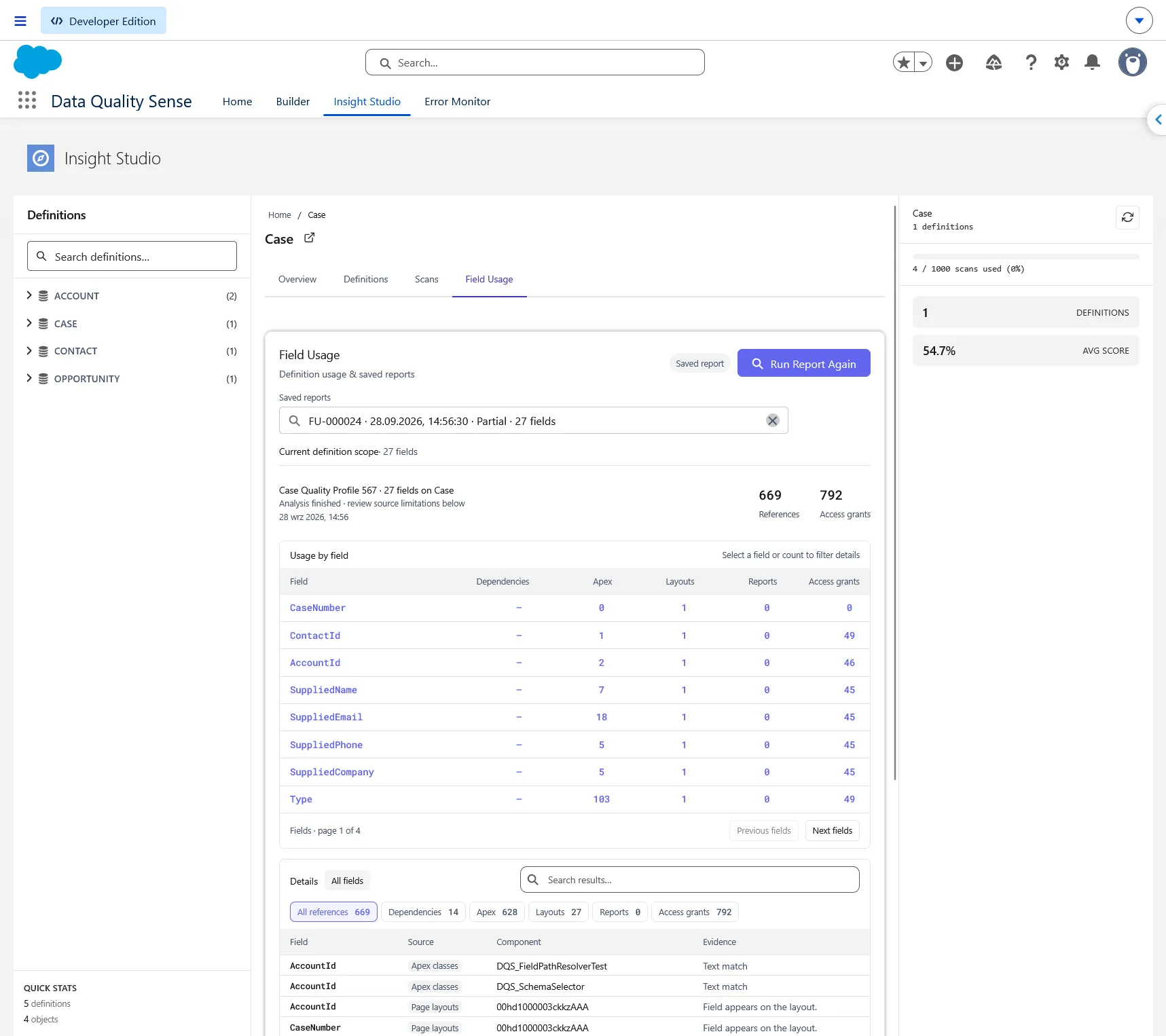The image size is (1166, 1036).
Task: Select the All references 669 filter
Action: (333, 912)
